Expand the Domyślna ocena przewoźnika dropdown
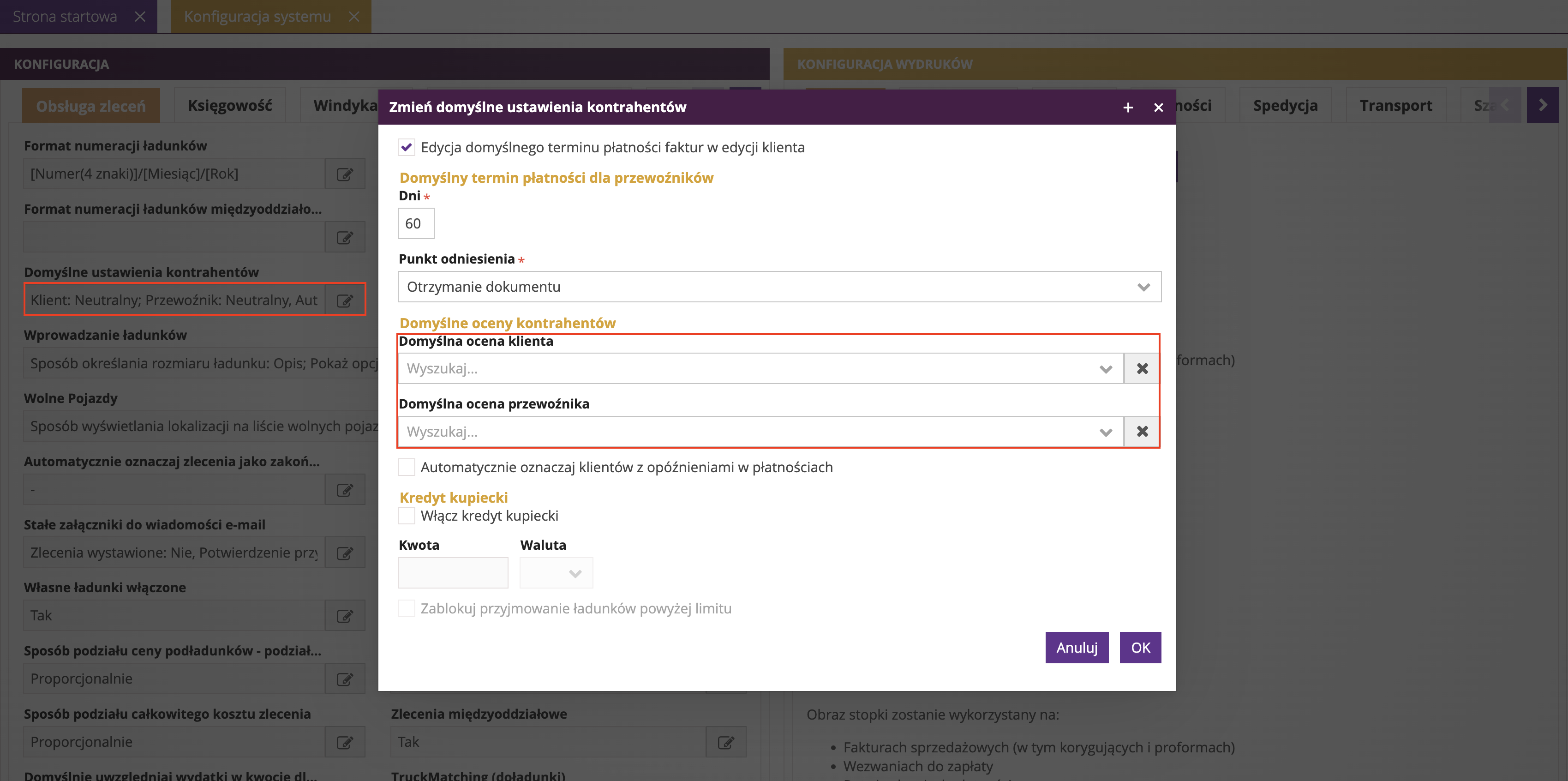The height and width of the screenshot is (781, 1568). [1105, 432]
